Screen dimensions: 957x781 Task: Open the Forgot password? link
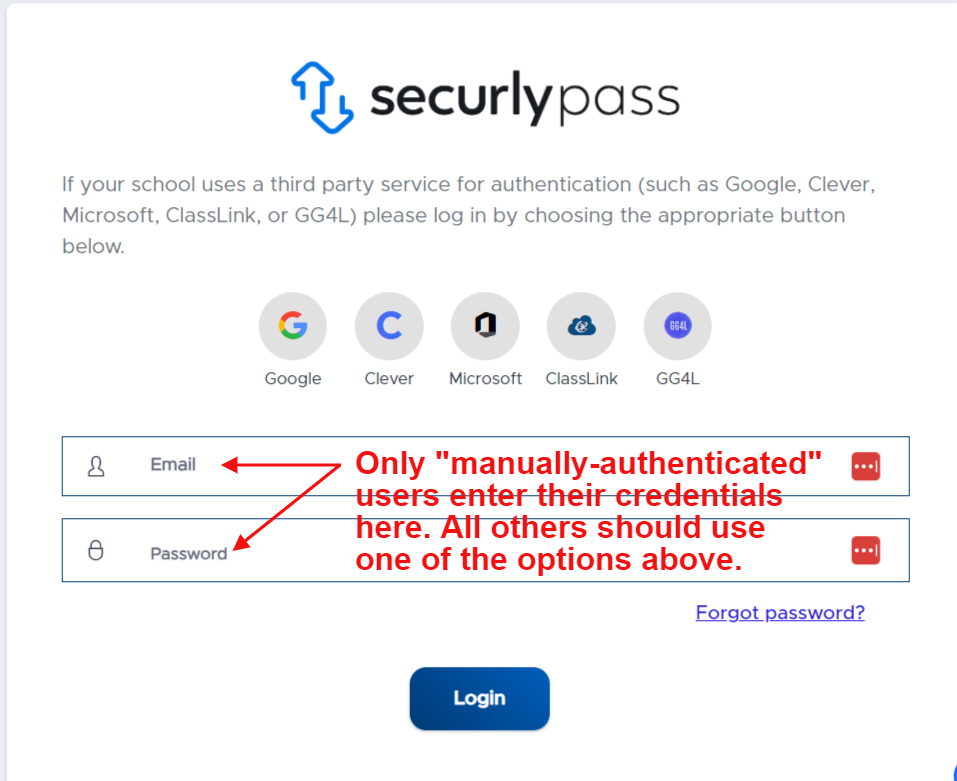click(780, 613)
